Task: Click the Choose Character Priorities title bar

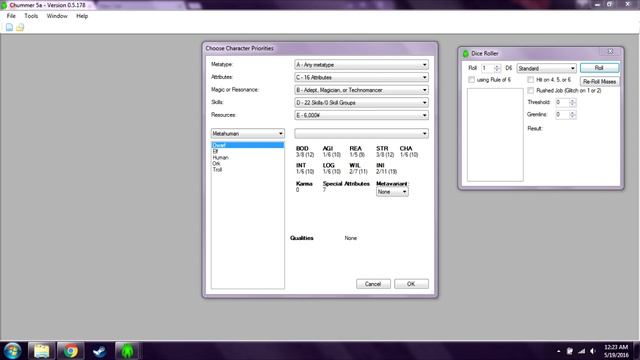Action: [x=320, y=48]
